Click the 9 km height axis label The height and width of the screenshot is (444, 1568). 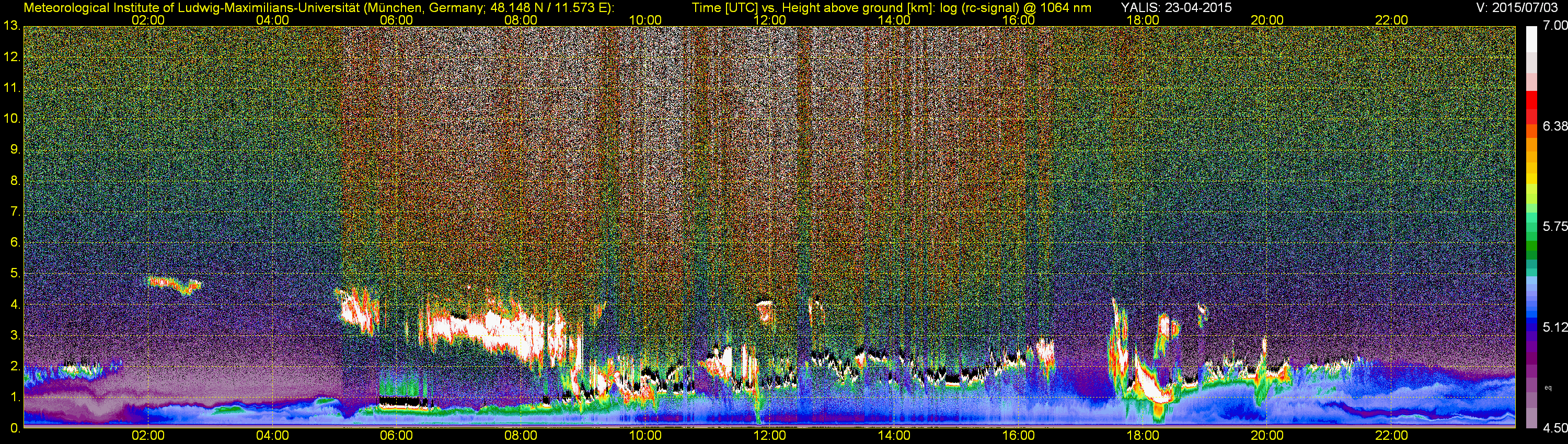[x=15, y=149]
